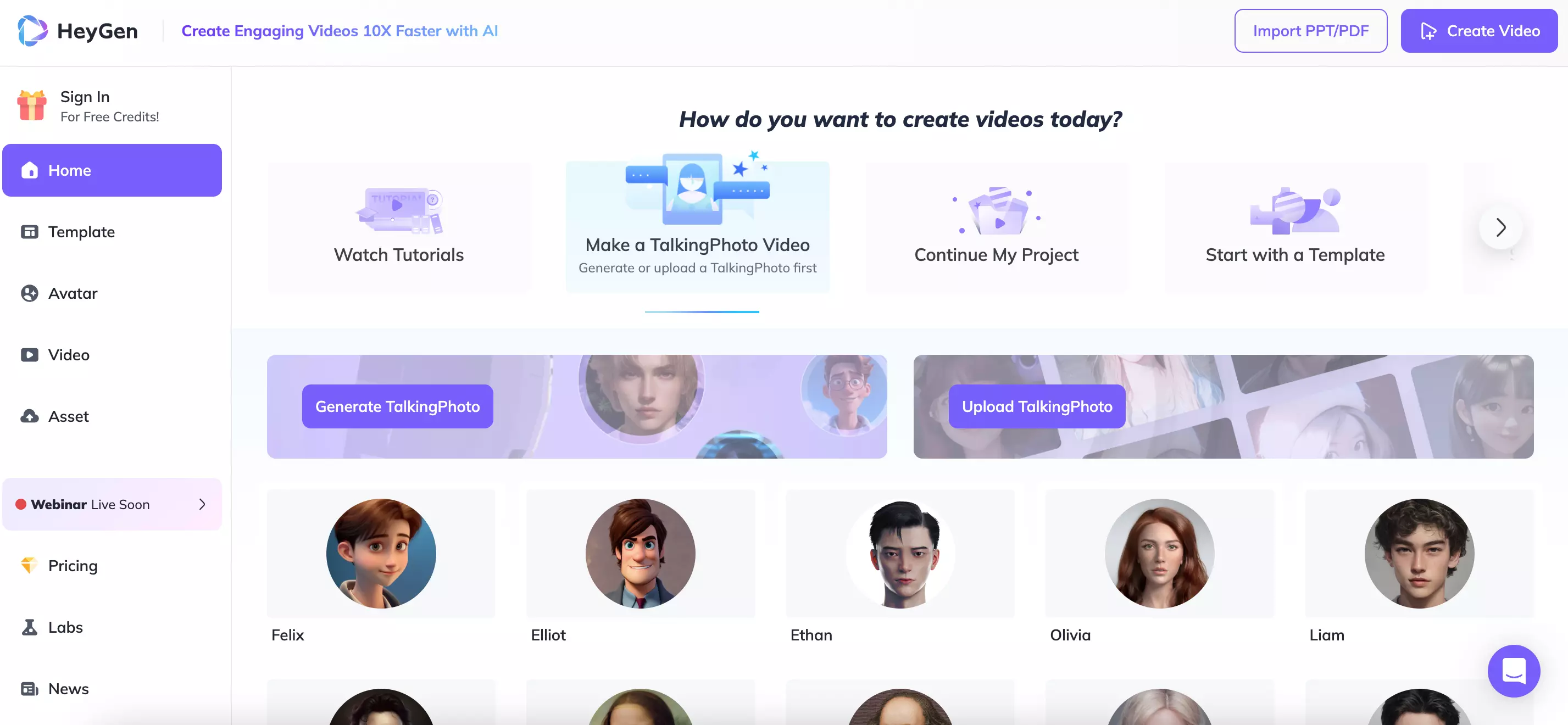Open the Video sidebar icon

point(30,356)
